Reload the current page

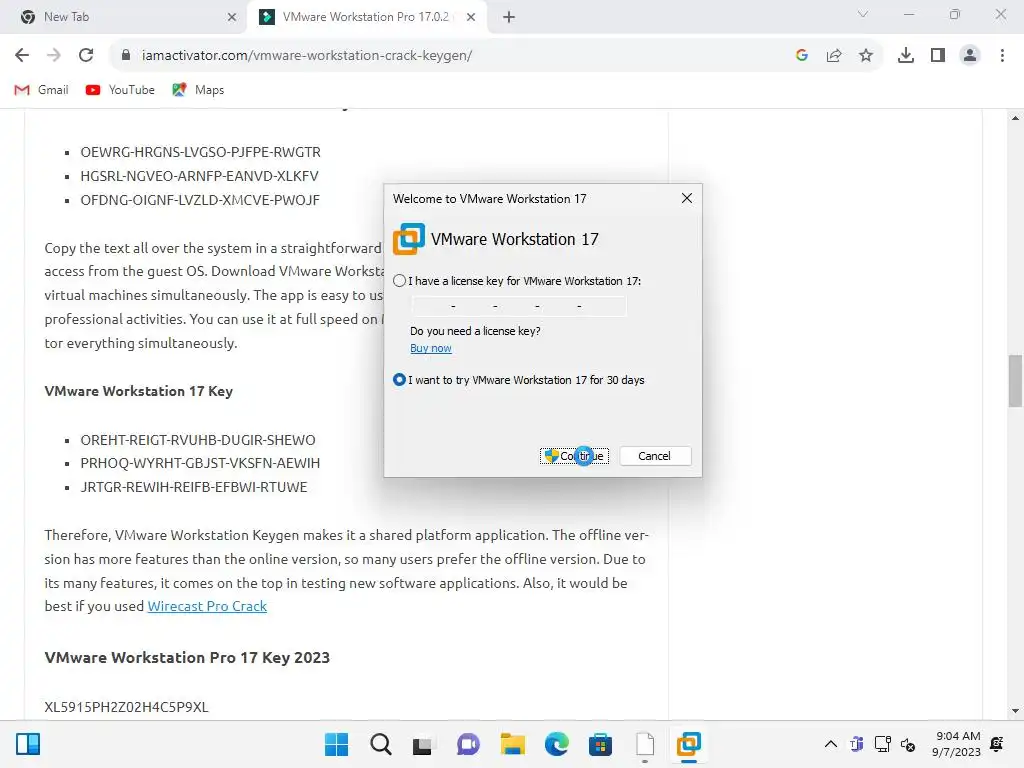click(86, 56)
